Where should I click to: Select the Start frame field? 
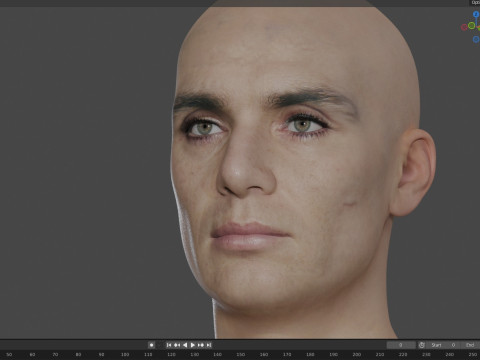pos(443,345)
